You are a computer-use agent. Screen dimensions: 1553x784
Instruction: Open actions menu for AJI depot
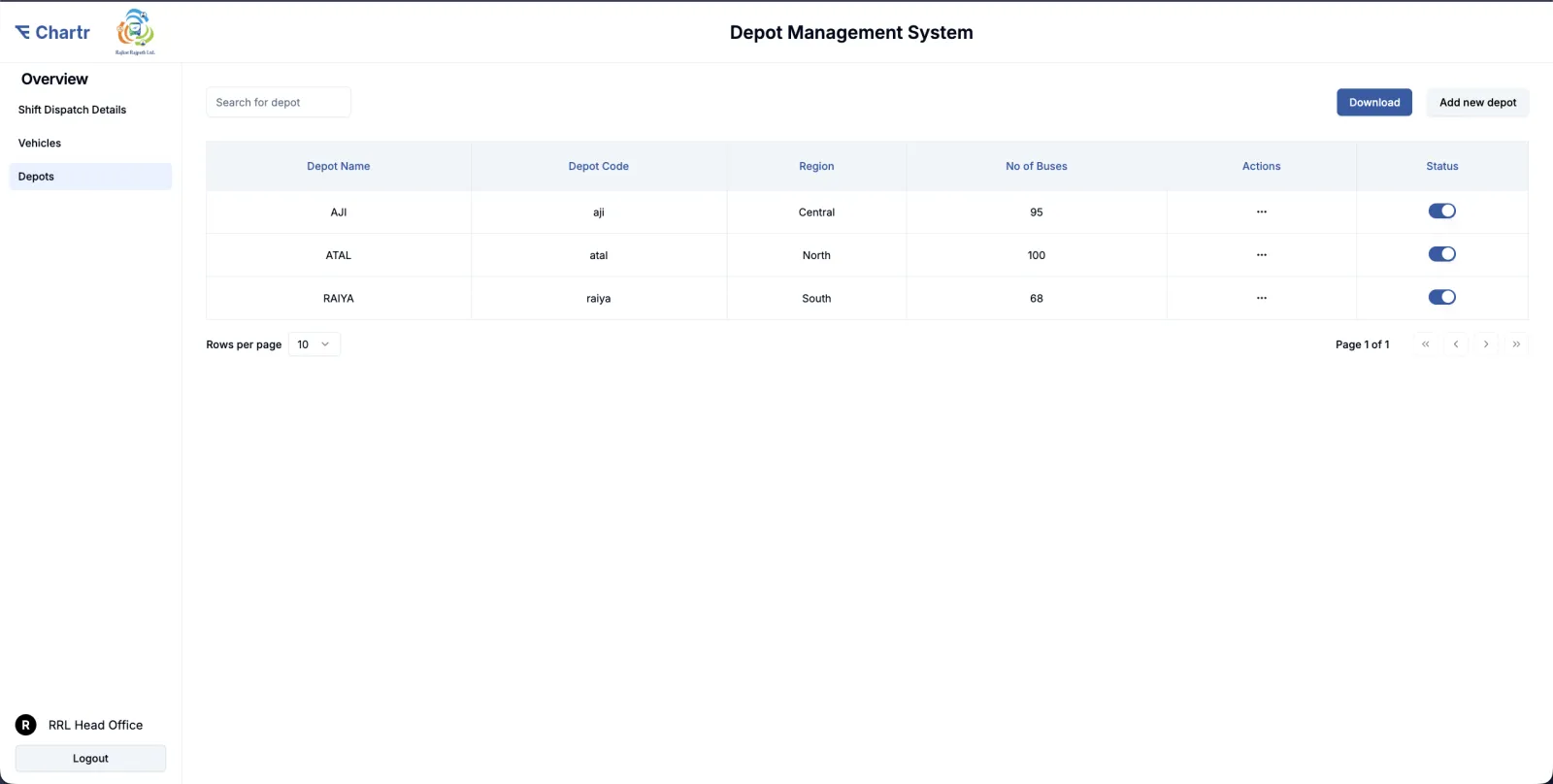[x=1261, y=212]
